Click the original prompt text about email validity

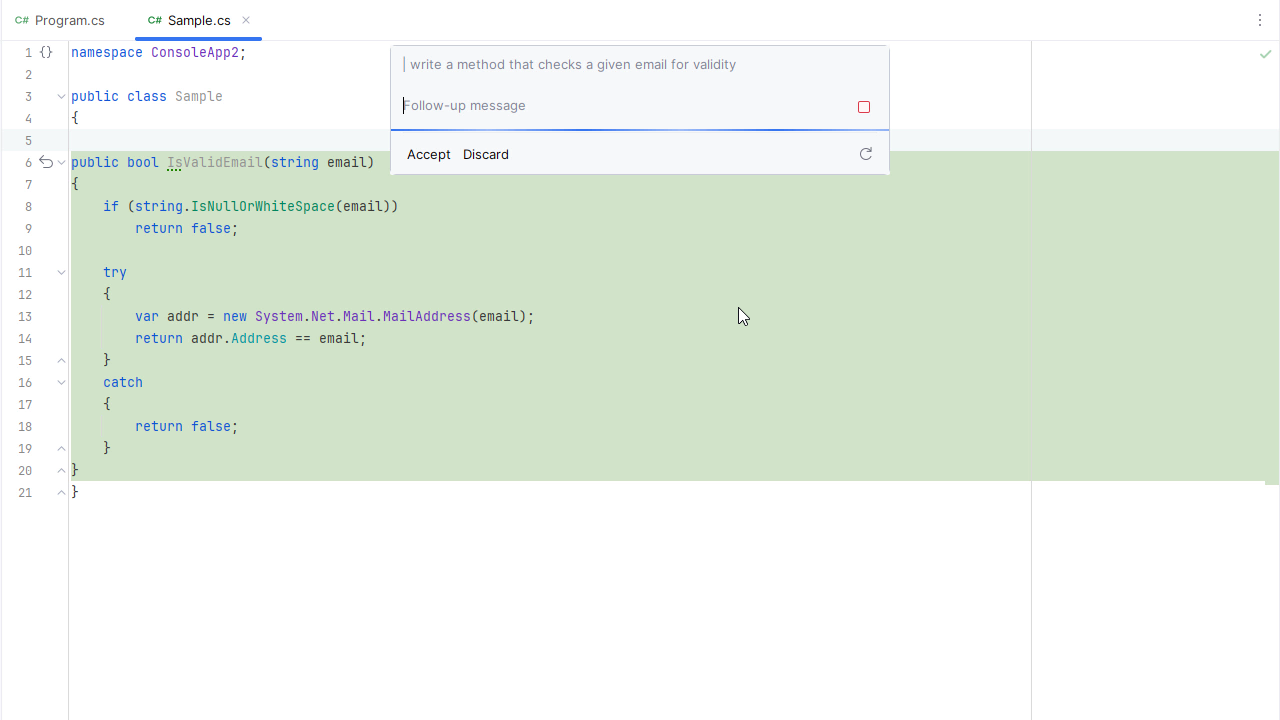[572, 64]
